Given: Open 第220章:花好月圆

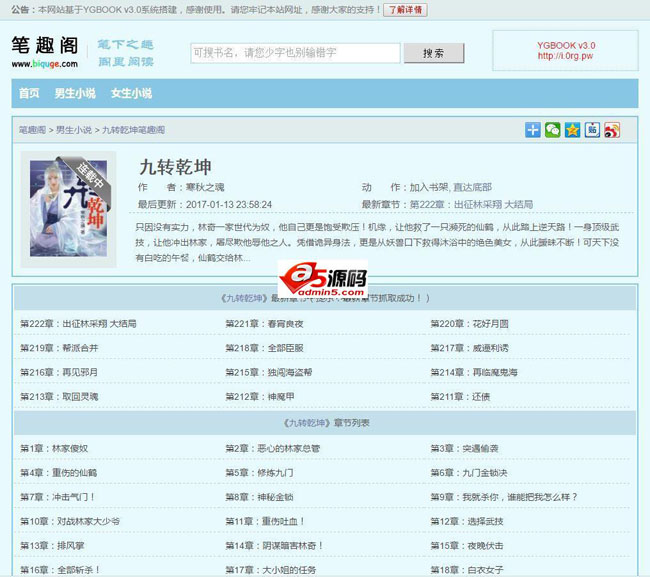Looking at the screenshot, I should pyautogui.click(x=469, y=324).
